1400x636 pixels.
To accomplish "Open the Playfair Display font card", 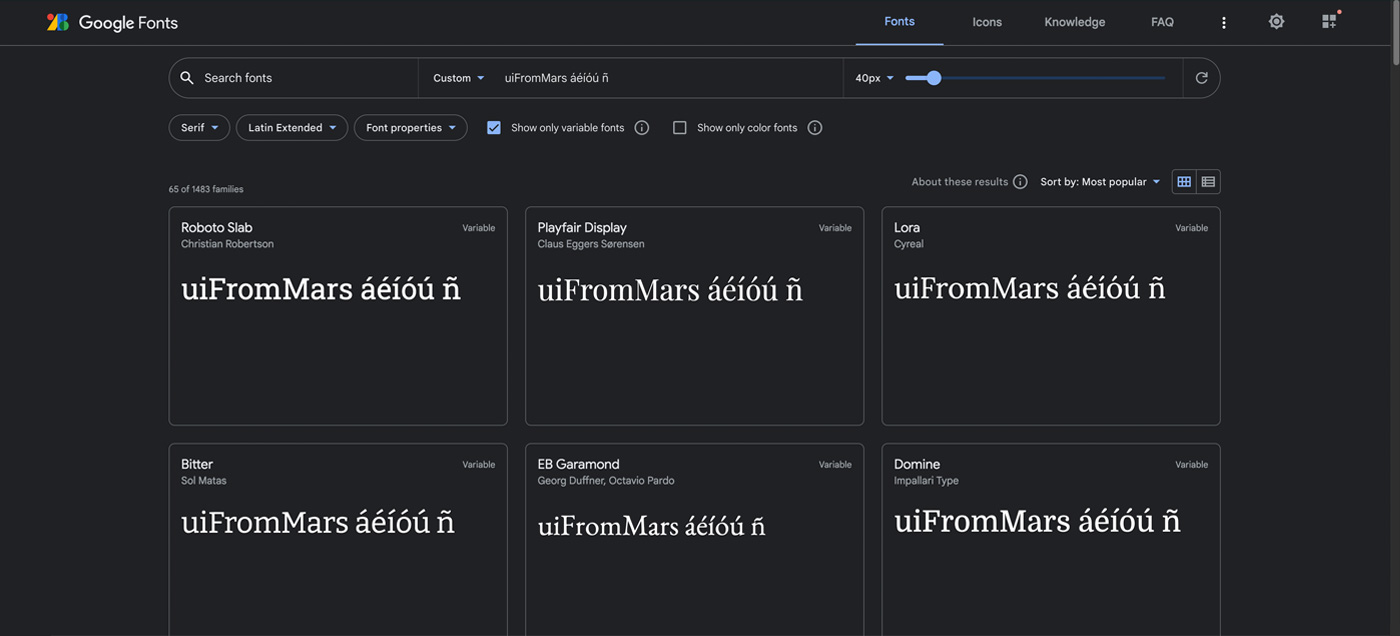I will [694, 316].
